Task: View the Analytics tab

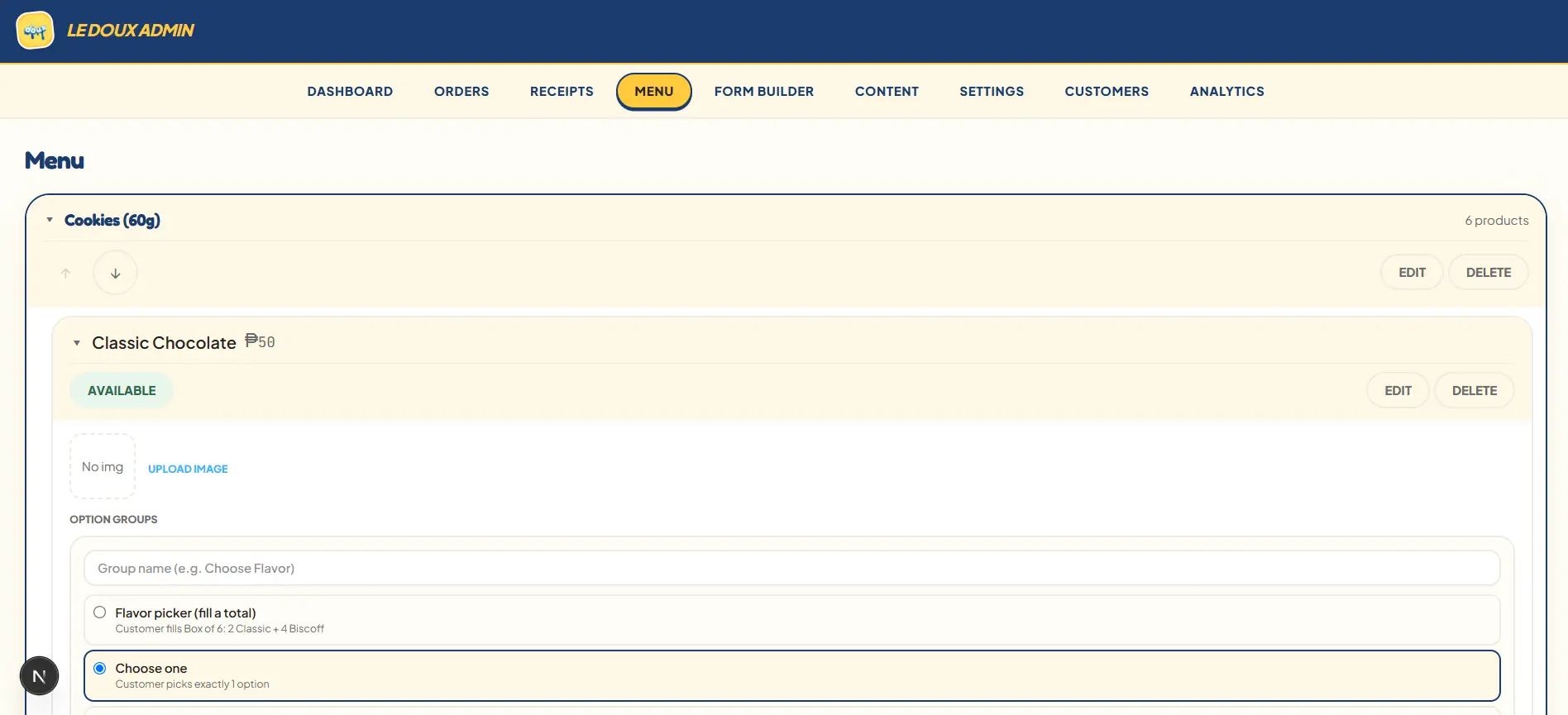Action: (1227, 92)
